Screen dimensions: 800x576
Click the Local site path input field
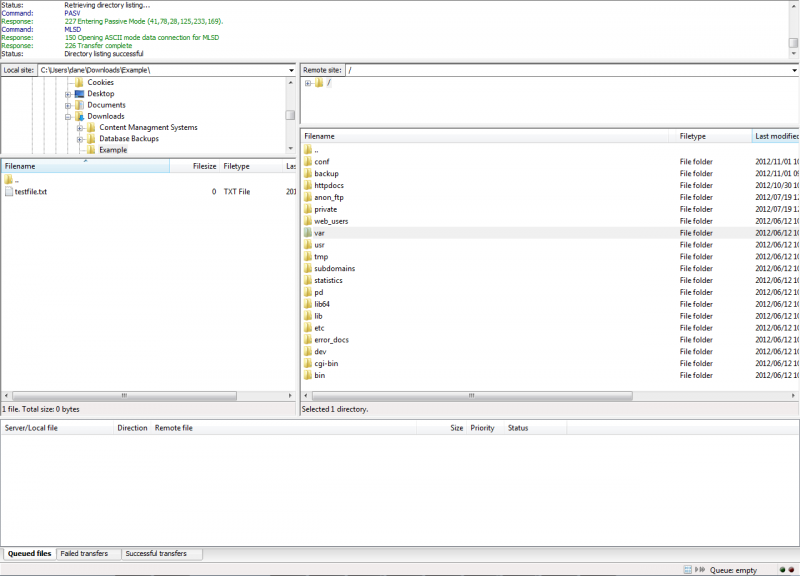tap(162, 70)
